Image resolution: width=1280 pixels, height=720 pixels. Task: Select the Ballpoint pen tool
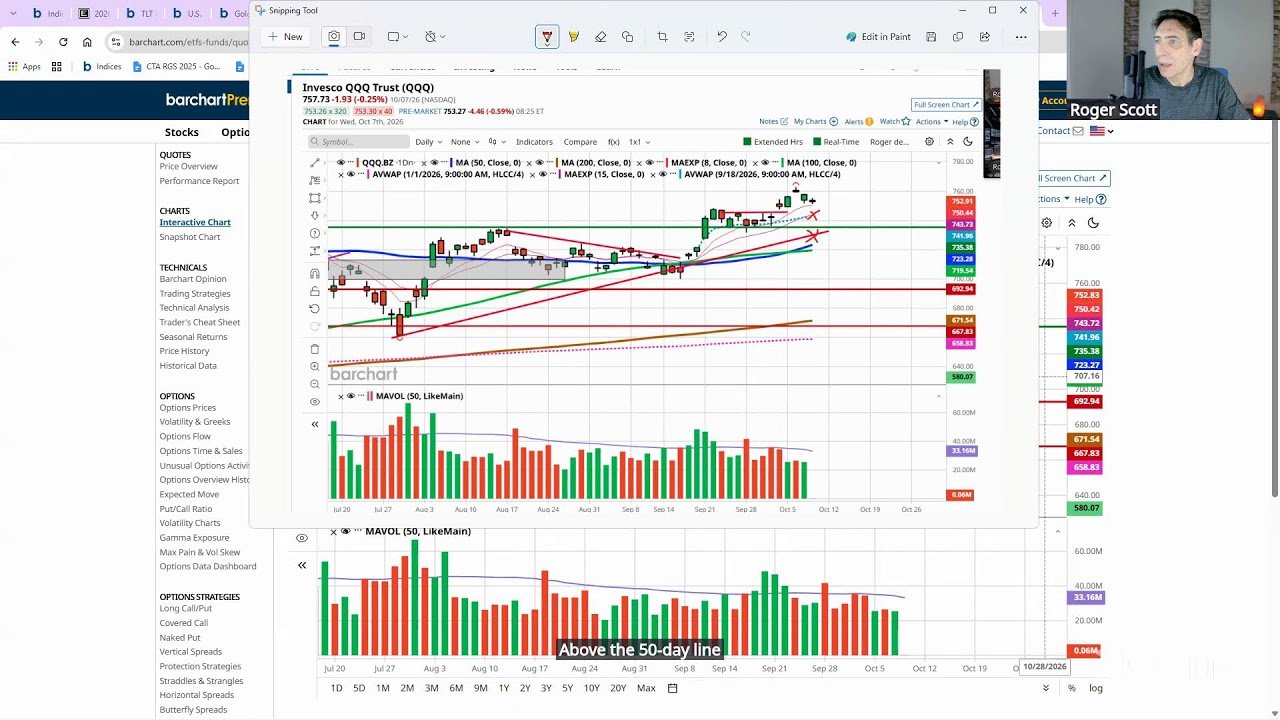point(547,37)
